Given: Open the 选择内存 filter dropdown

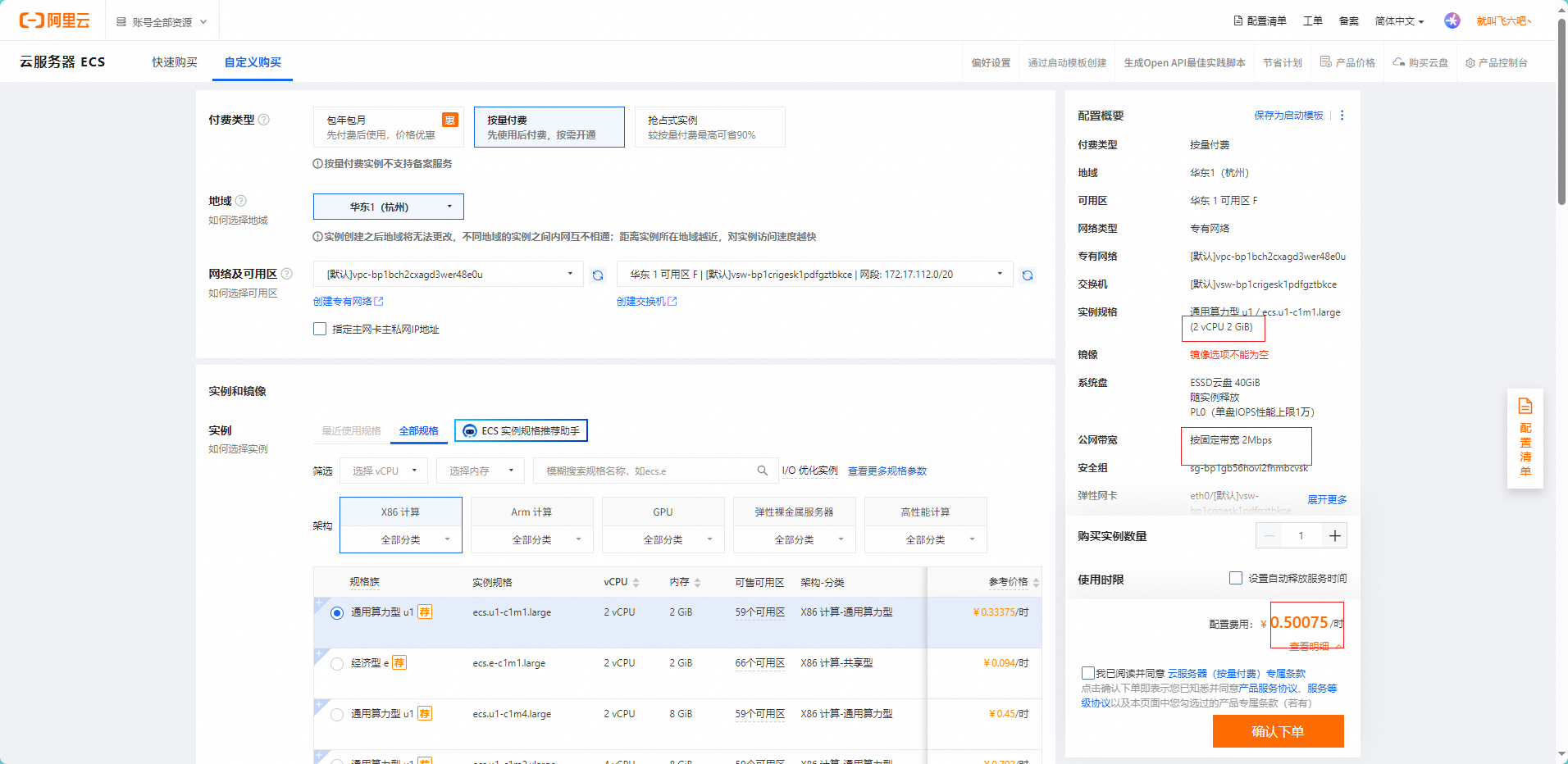Looking at the screenshot, I should point(481,471).
